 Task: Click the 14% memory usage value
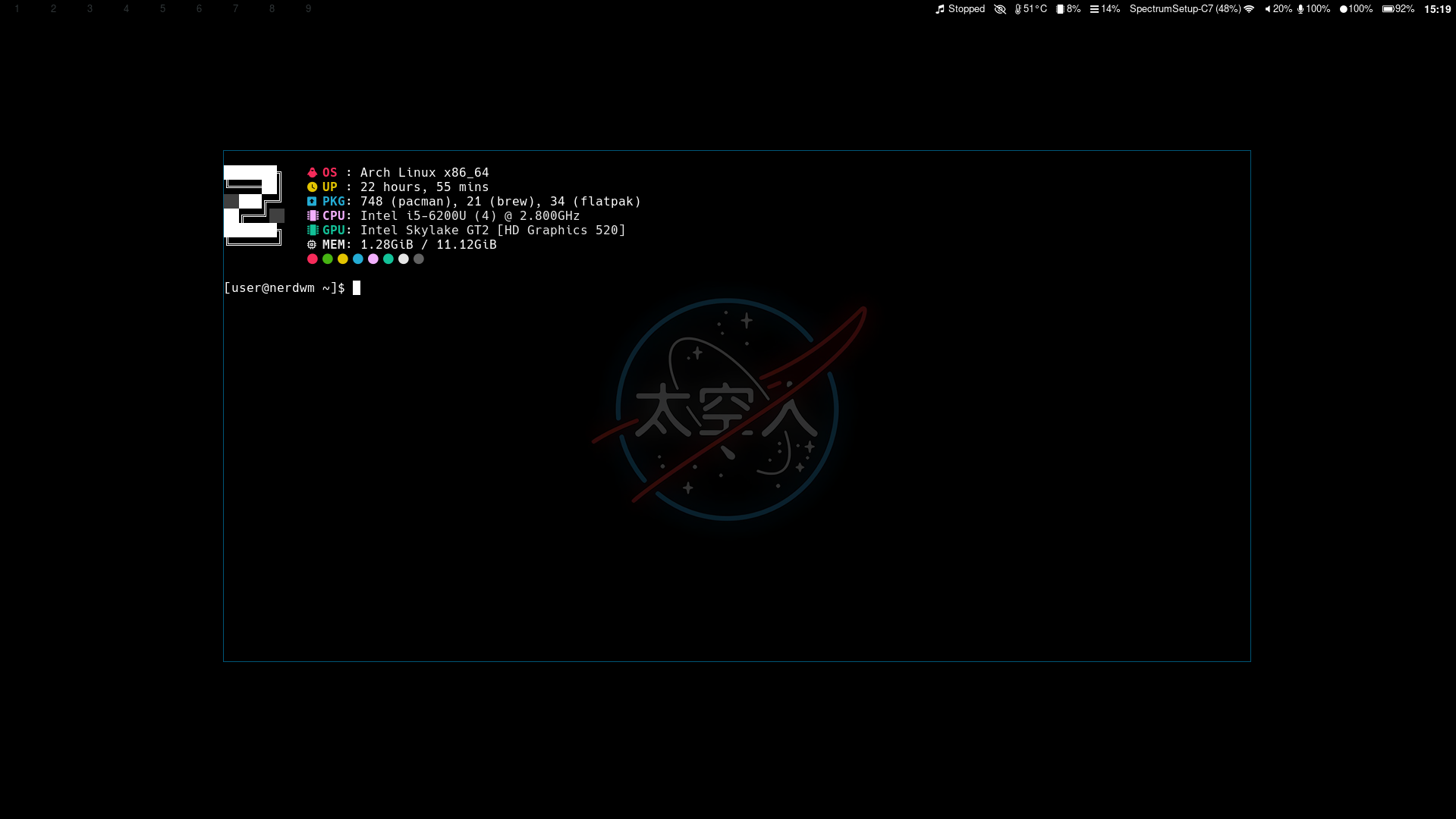tap(1111, 9)
